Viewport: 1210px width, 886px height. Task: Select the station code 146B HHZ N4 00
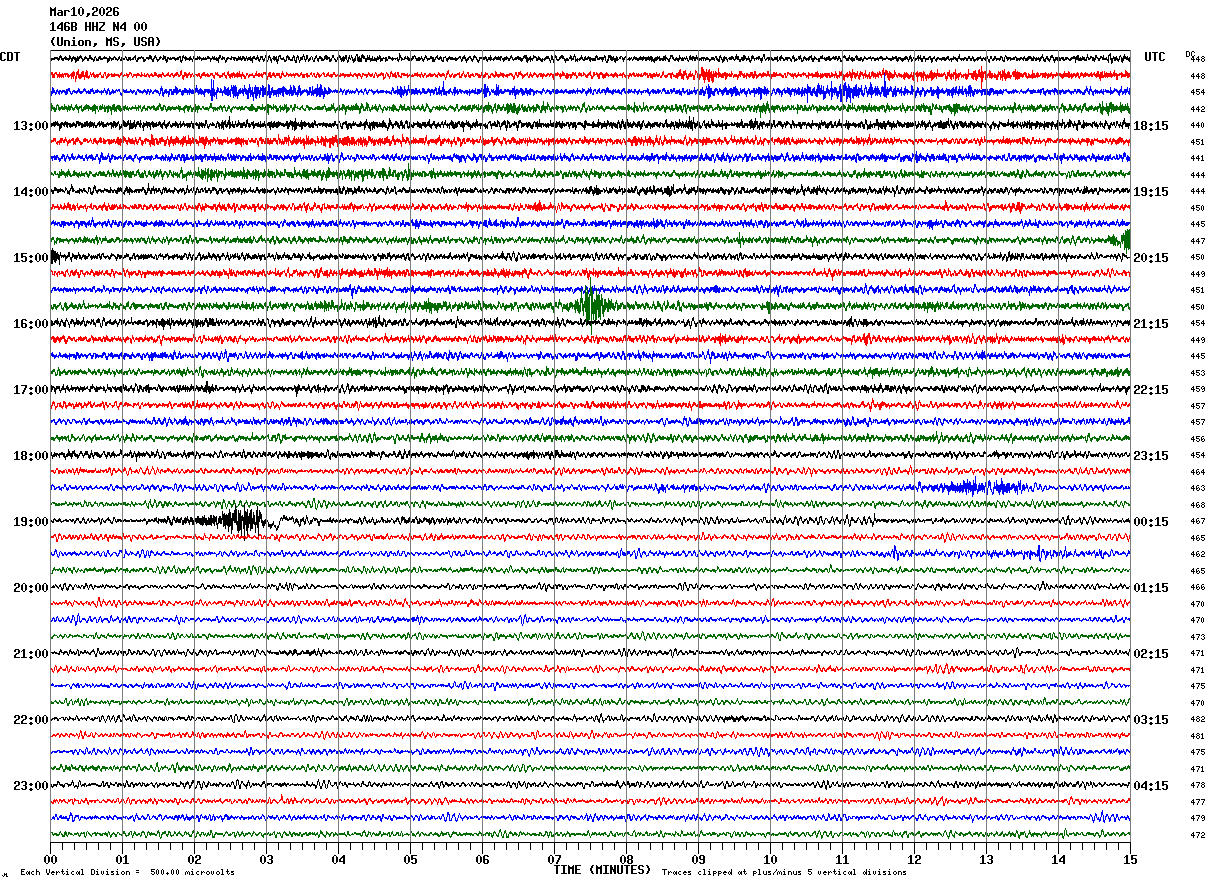tap(98, 27)
